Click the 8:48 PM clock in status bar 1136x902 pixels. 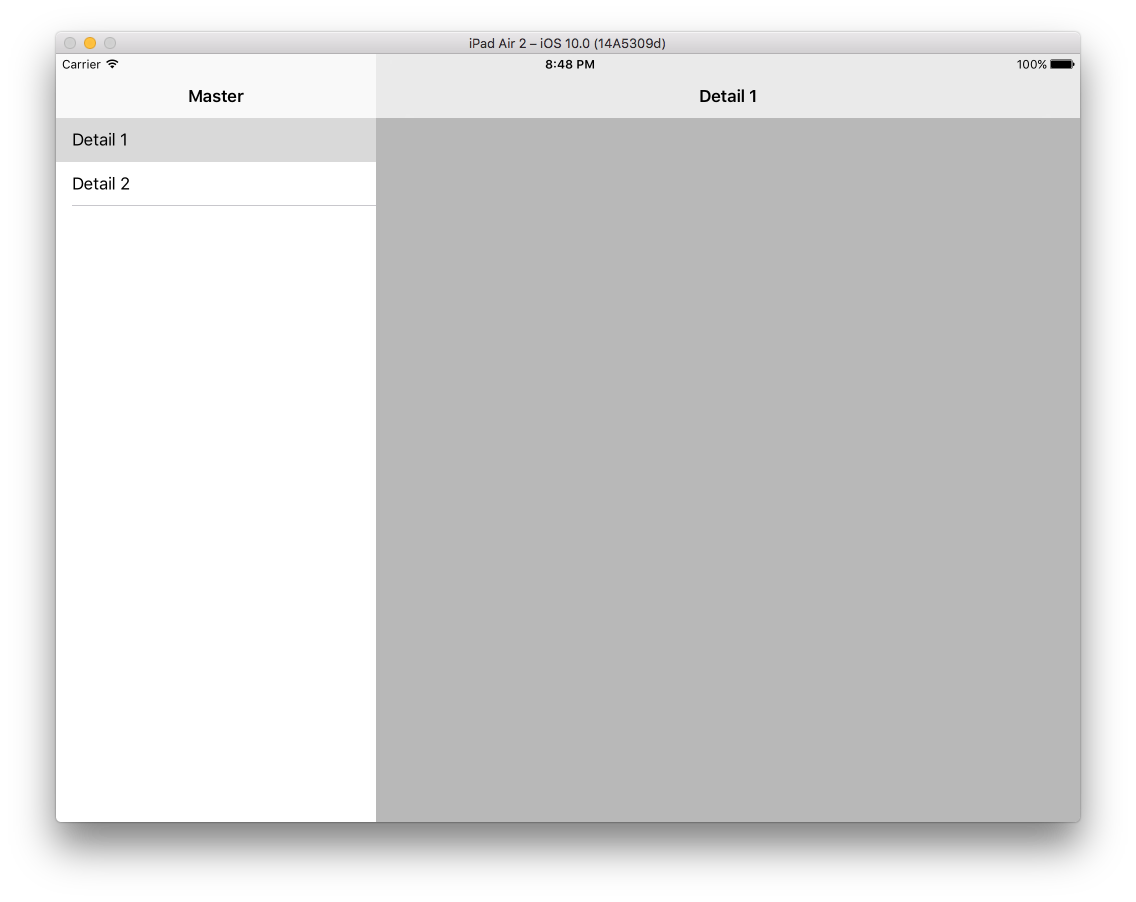[569, 64]
